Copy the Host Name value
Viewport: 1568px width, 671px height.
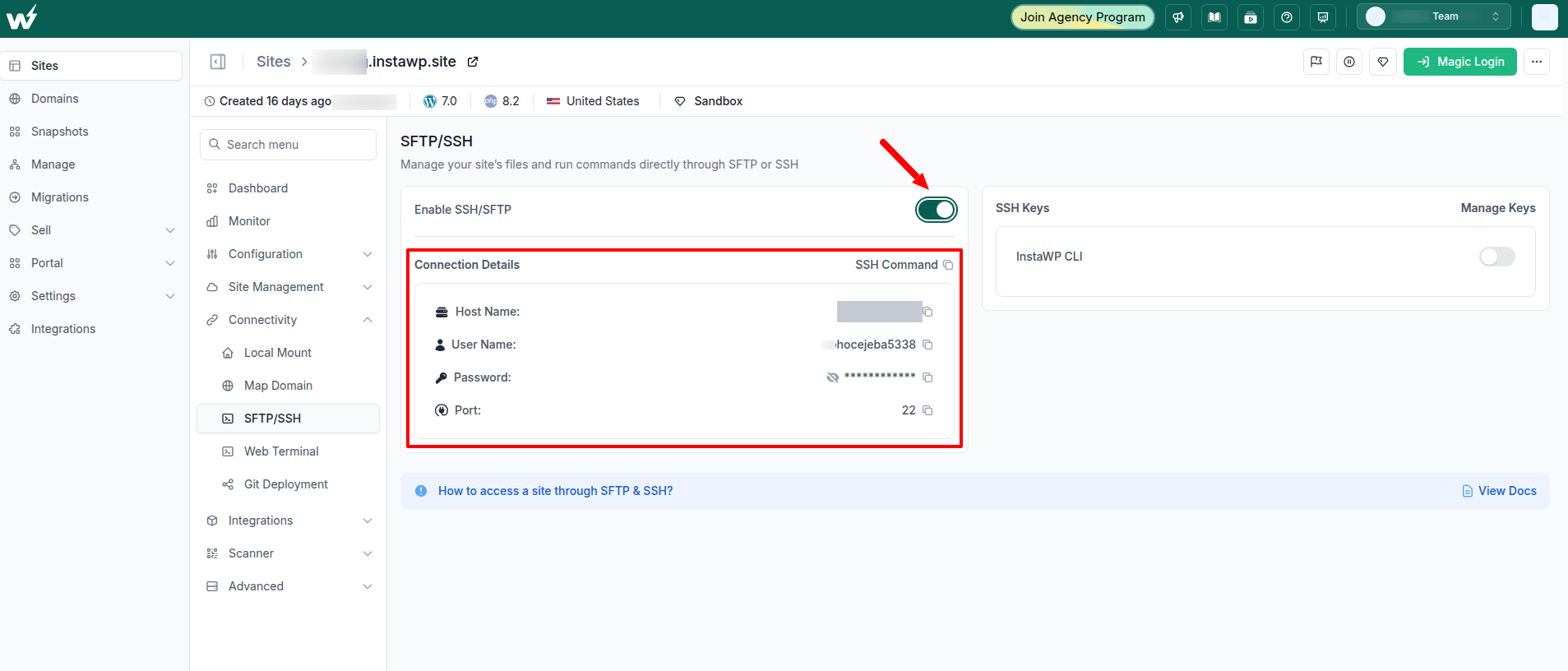point(927,312)
